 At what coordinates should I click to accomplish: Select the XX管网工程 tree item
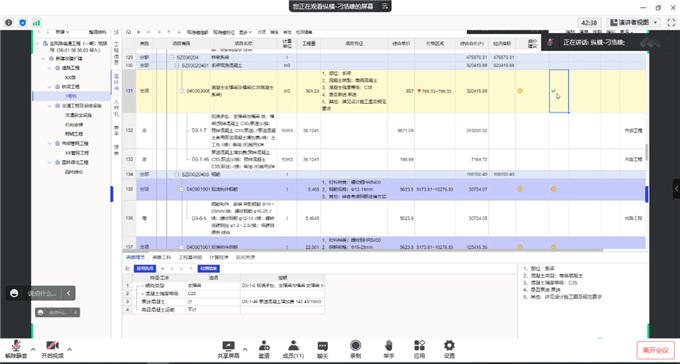[77, 153]
